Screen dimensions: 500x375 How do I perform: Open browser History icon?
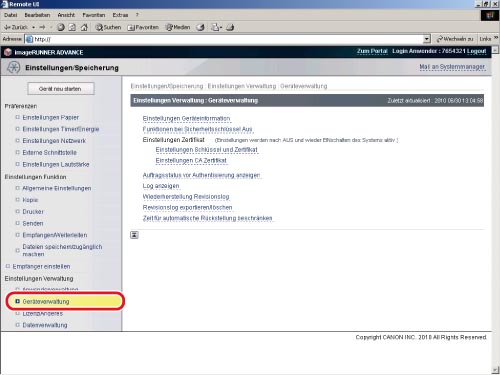(200, 27)
